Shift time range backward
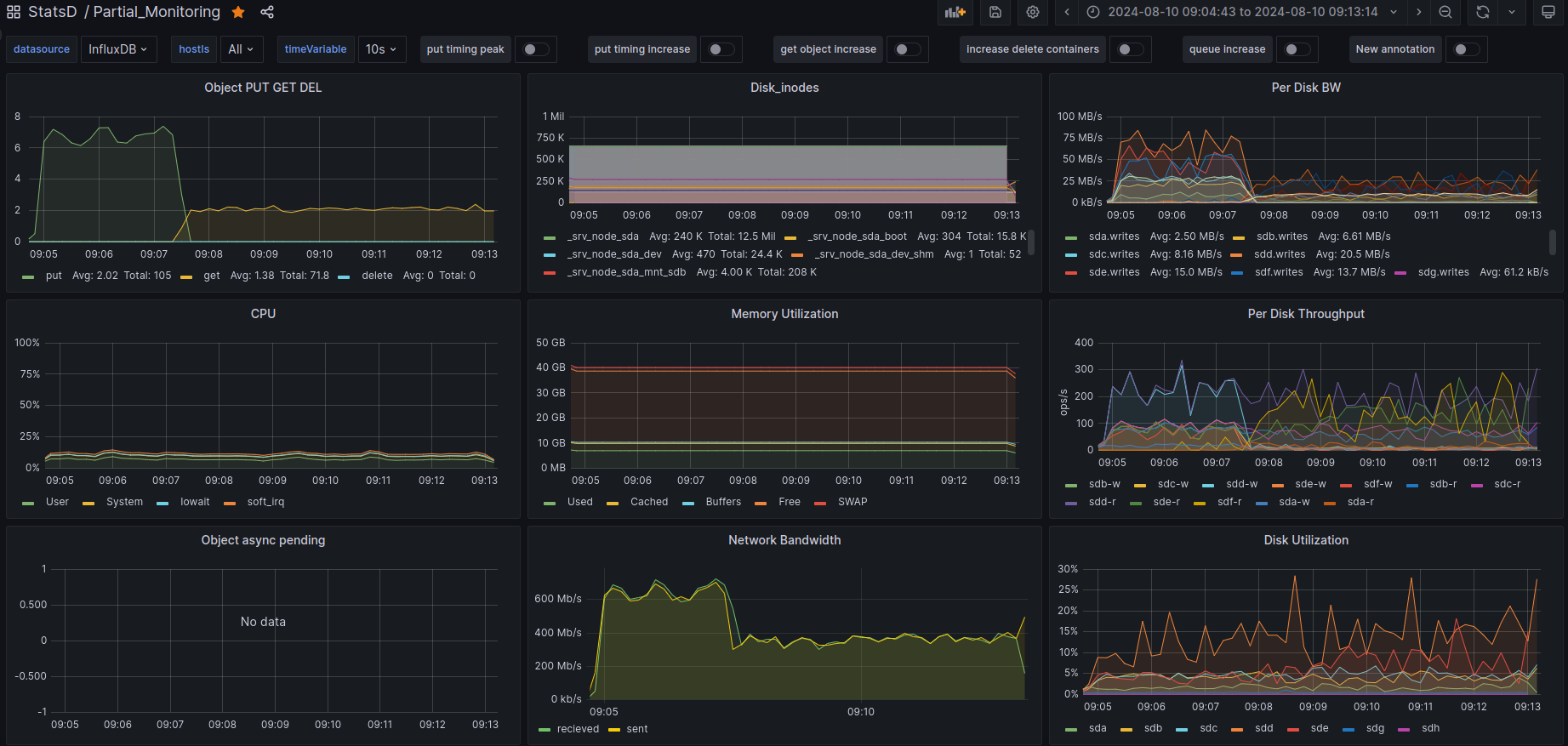The height and width of the screenshot is (746, 1568). click(x=1067, y=12)
